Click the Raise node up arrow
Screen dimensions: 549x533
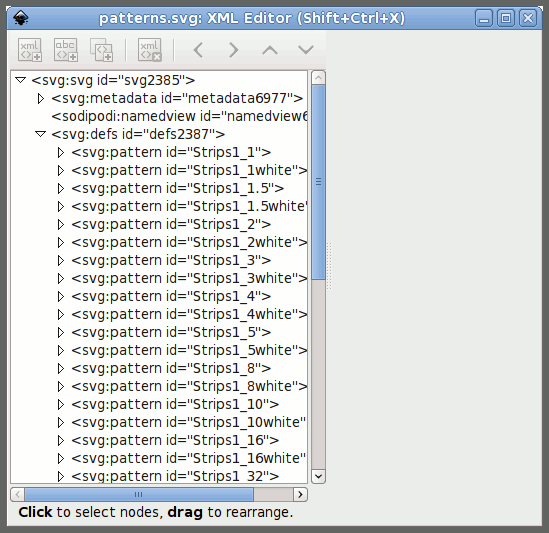(x=270, y=50)
